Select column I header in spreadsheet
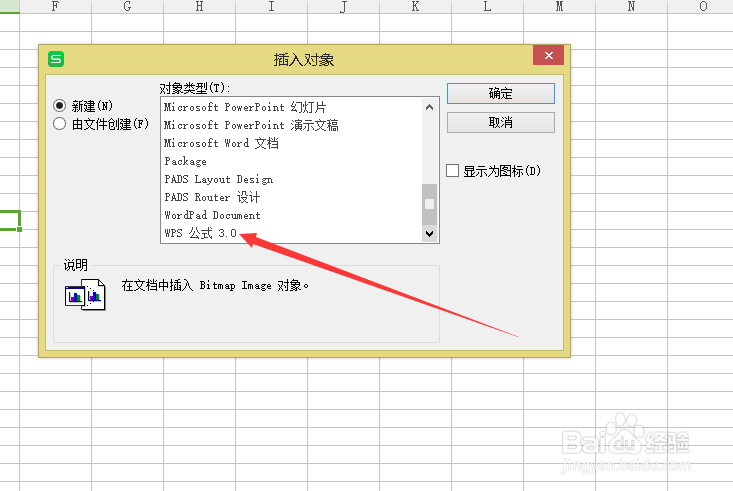 (272, 7)
